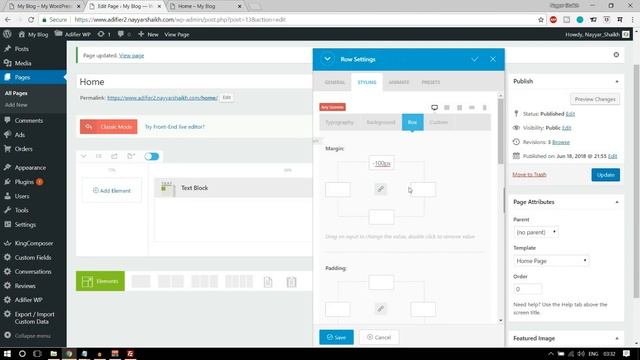Toggle the padding link-values icon

pyautogui.click(x=380, y=309)
